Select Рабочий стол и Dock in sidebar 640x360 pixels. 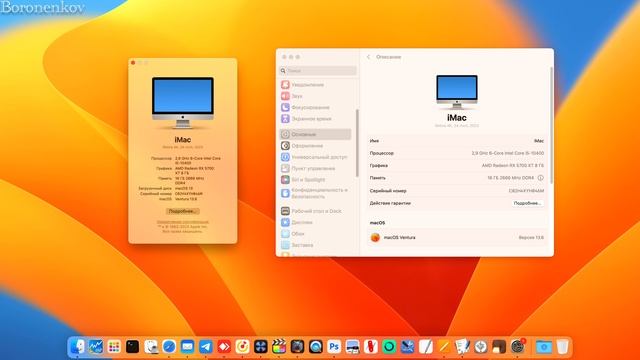[x=315, y=211]
